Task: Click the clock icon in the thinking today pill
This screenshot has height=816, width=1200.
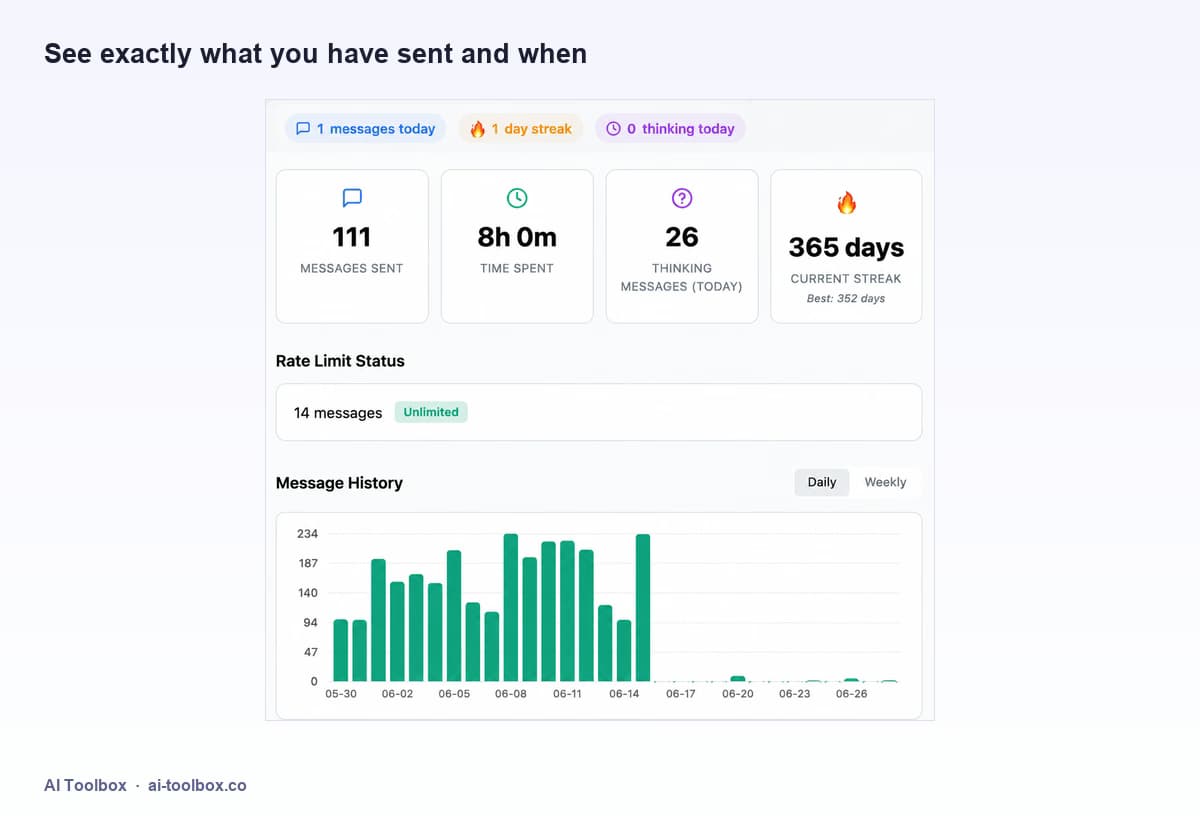Action: coord(614,129)
